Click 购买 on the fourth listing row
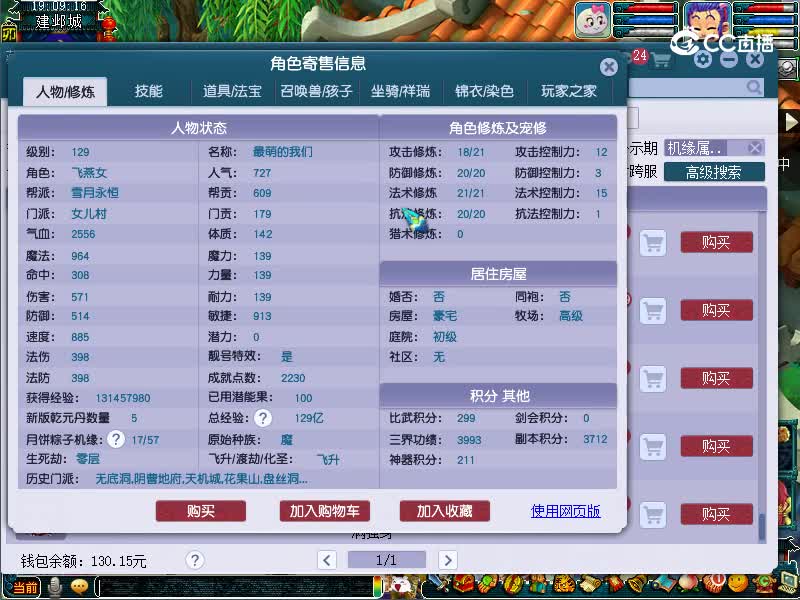800x600 pixels. [716, 446]
